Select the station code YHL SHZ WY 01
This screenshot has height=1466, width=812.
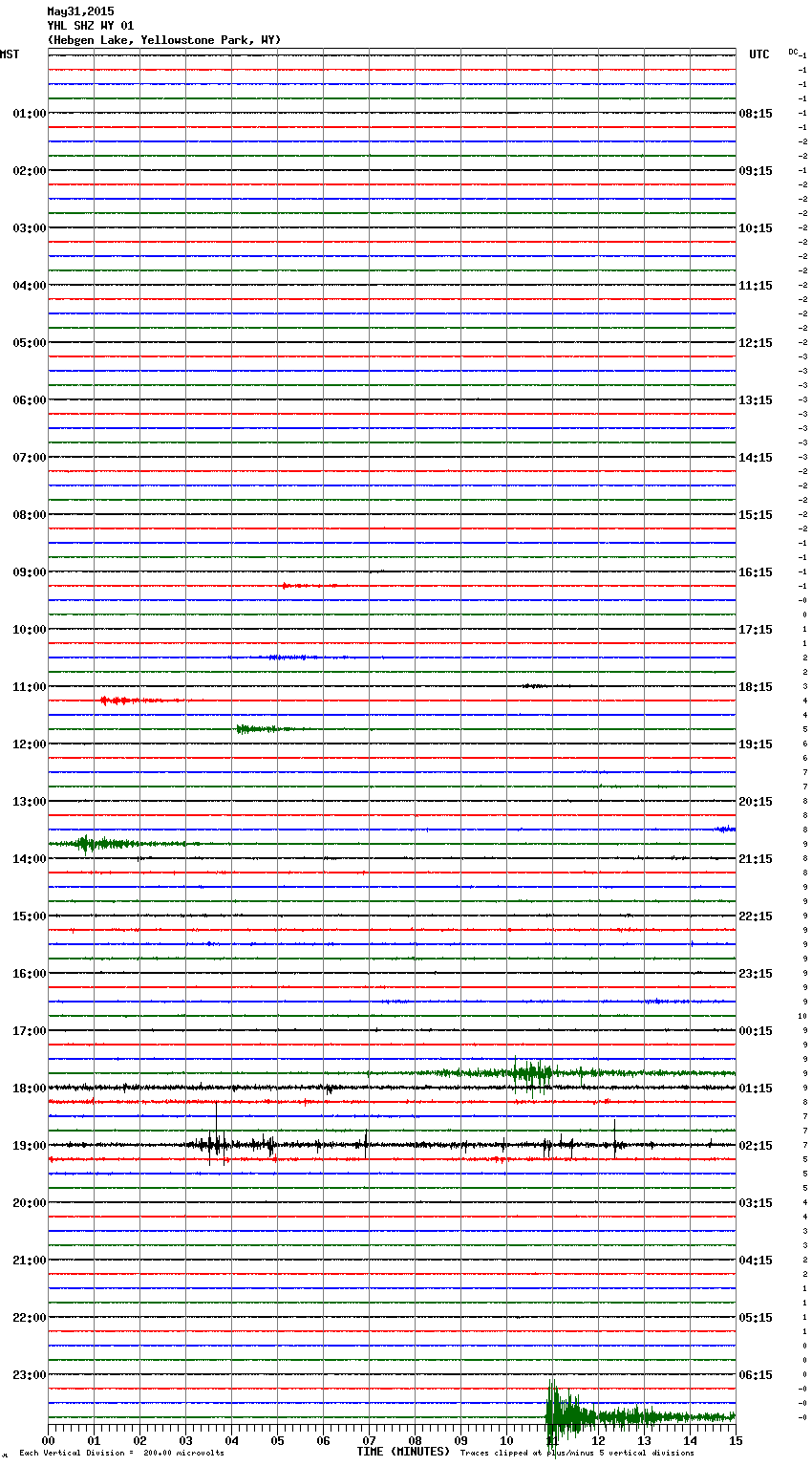coord(91,26)
